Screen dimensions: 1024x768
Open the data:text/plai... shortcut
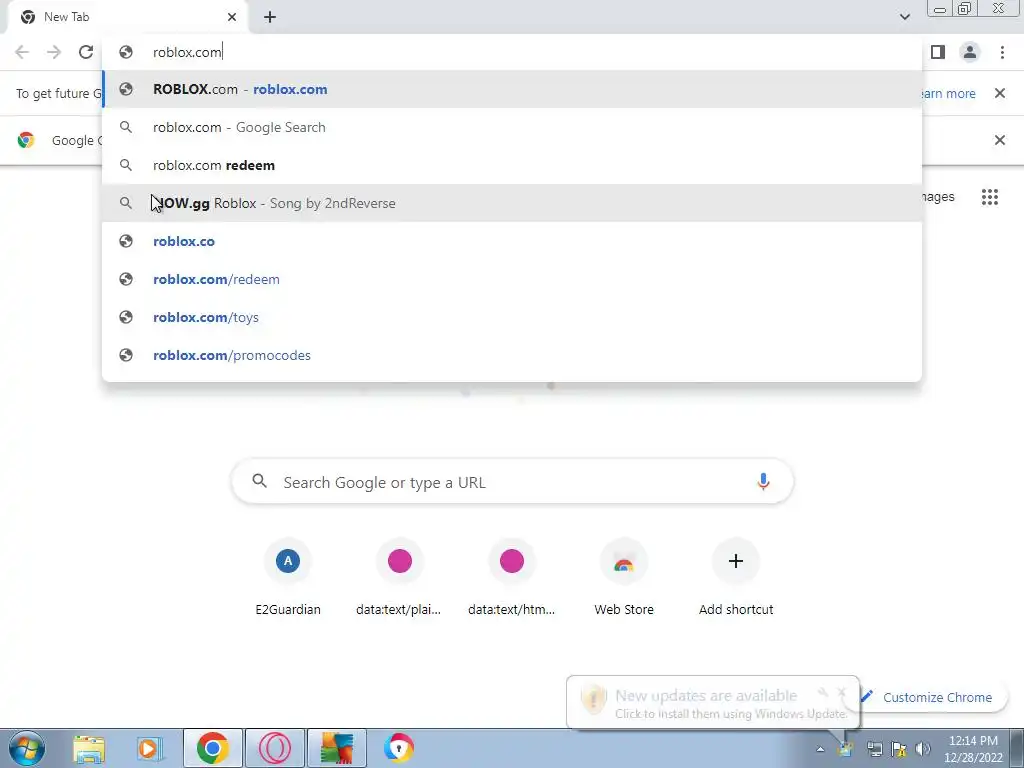click(x=399, y=578)
